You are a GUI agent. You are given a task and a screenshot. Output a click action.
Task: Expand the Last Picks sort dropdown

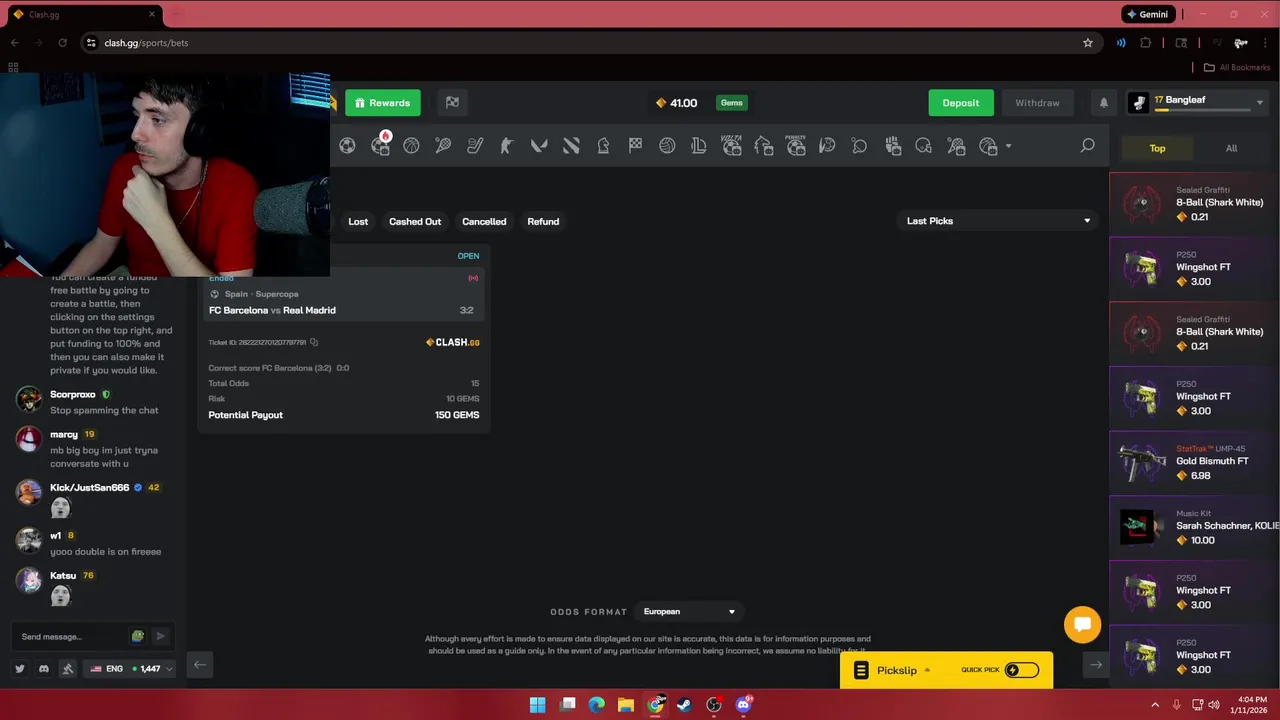coord(997,221)
